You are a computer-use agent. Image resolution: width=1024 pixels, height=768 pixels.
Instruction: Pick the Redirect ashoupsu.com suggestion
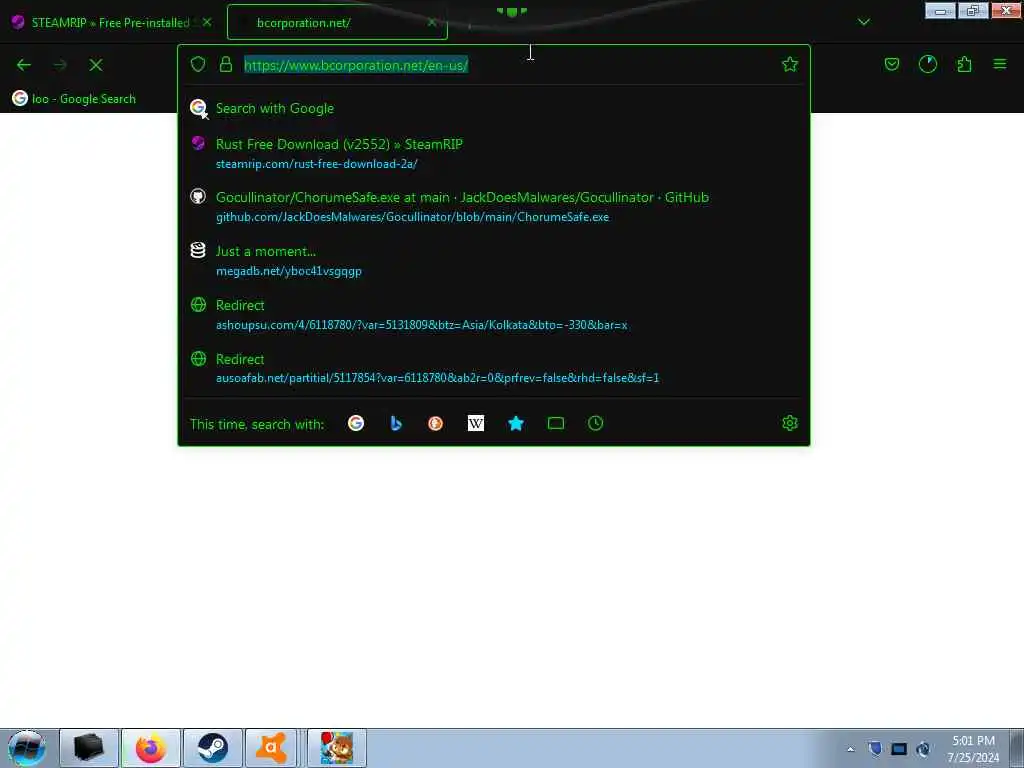click(494, 315)
